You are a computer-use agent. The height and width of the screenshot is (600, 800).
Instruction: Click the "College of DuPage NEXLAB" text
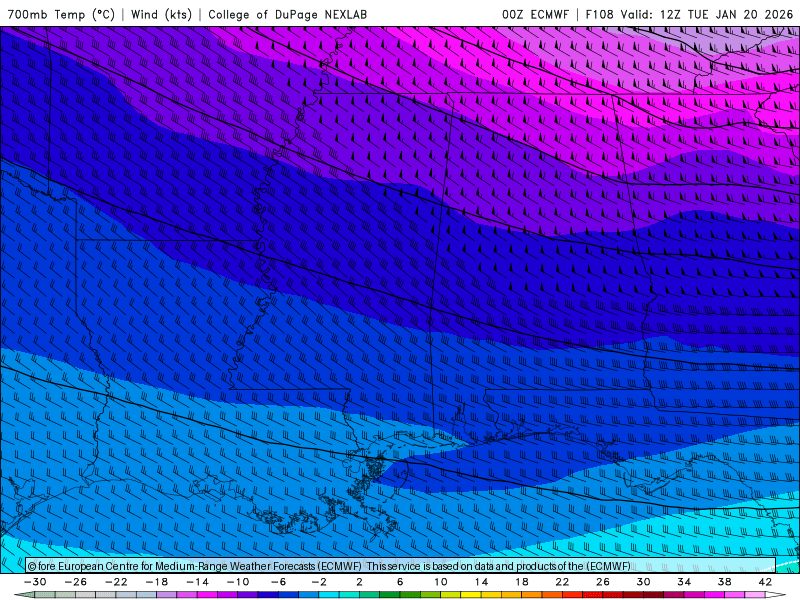pos(287,14)
